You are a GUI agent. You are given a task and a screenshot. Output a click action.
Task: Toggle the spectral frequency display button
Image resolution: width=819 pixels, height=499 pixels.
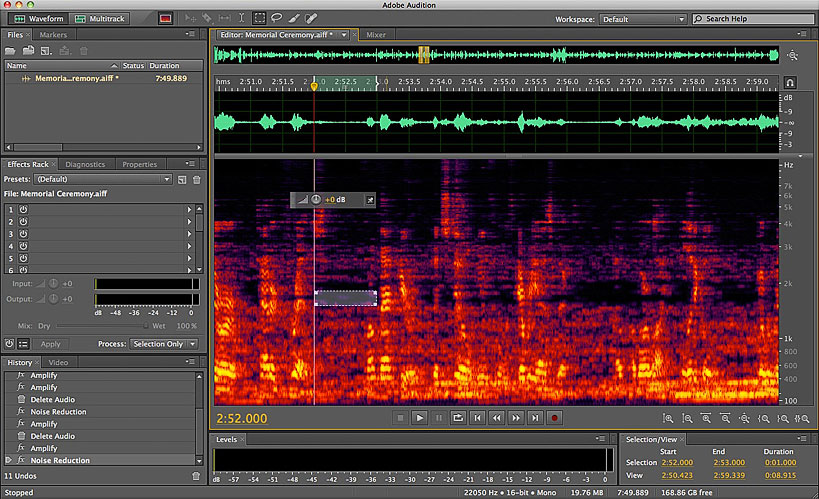point(165,19)
